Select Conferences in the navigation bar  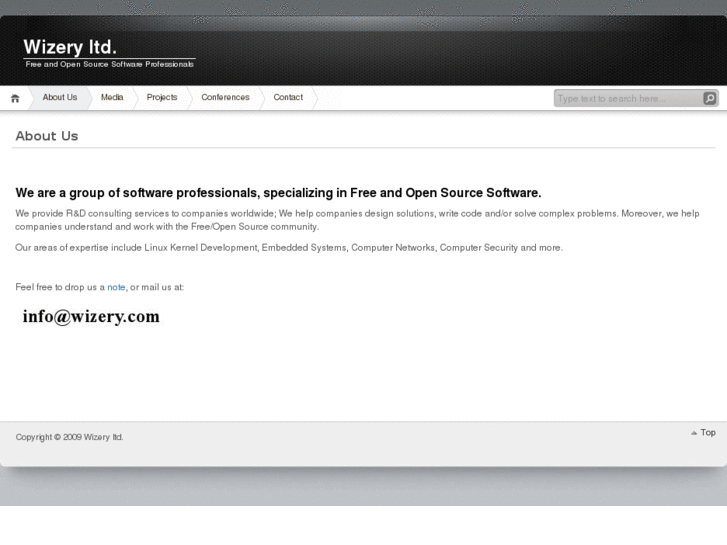(x=225, y=97)
